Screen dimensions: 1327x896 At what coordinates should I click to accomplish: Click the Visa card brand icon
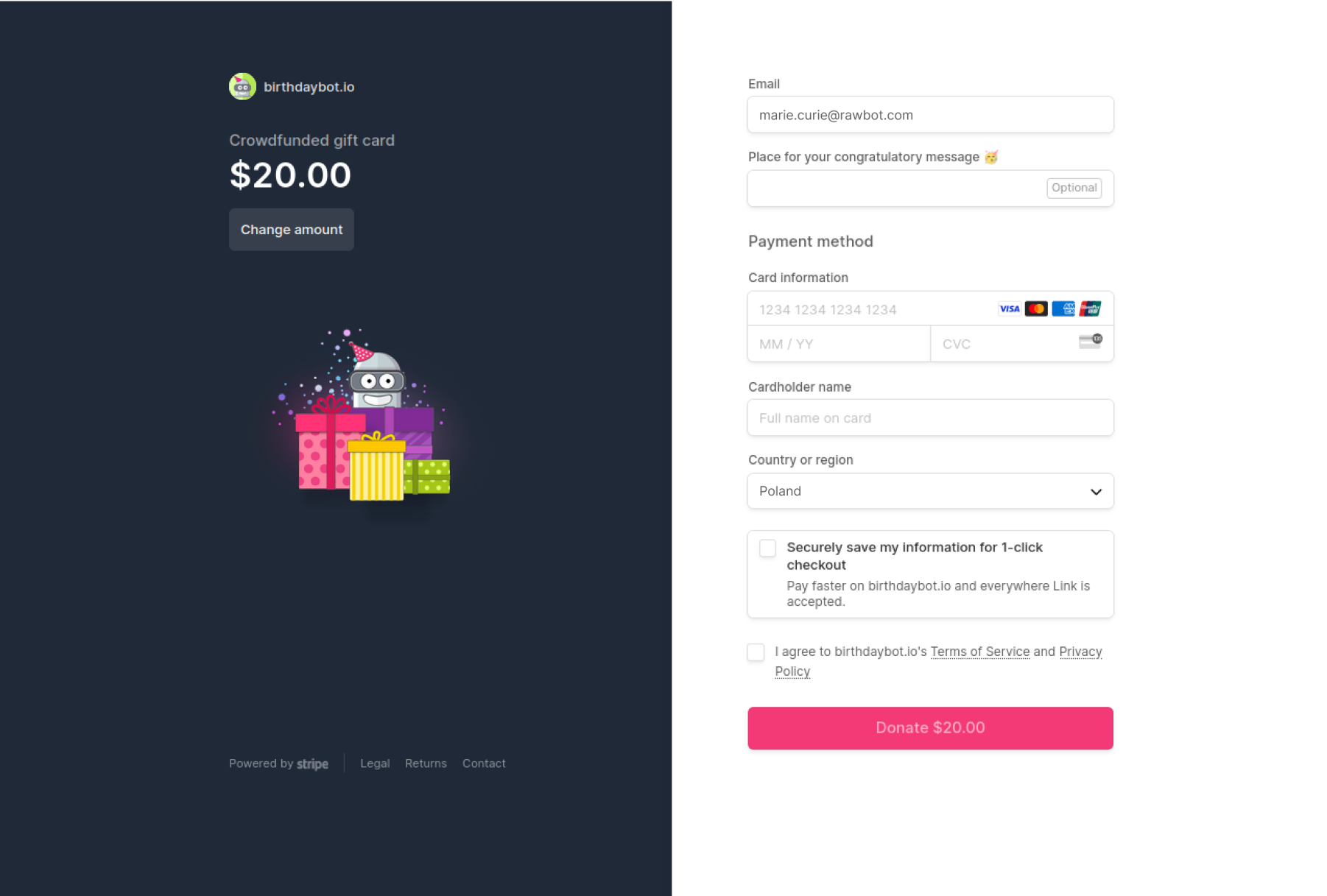point(1009,308)
